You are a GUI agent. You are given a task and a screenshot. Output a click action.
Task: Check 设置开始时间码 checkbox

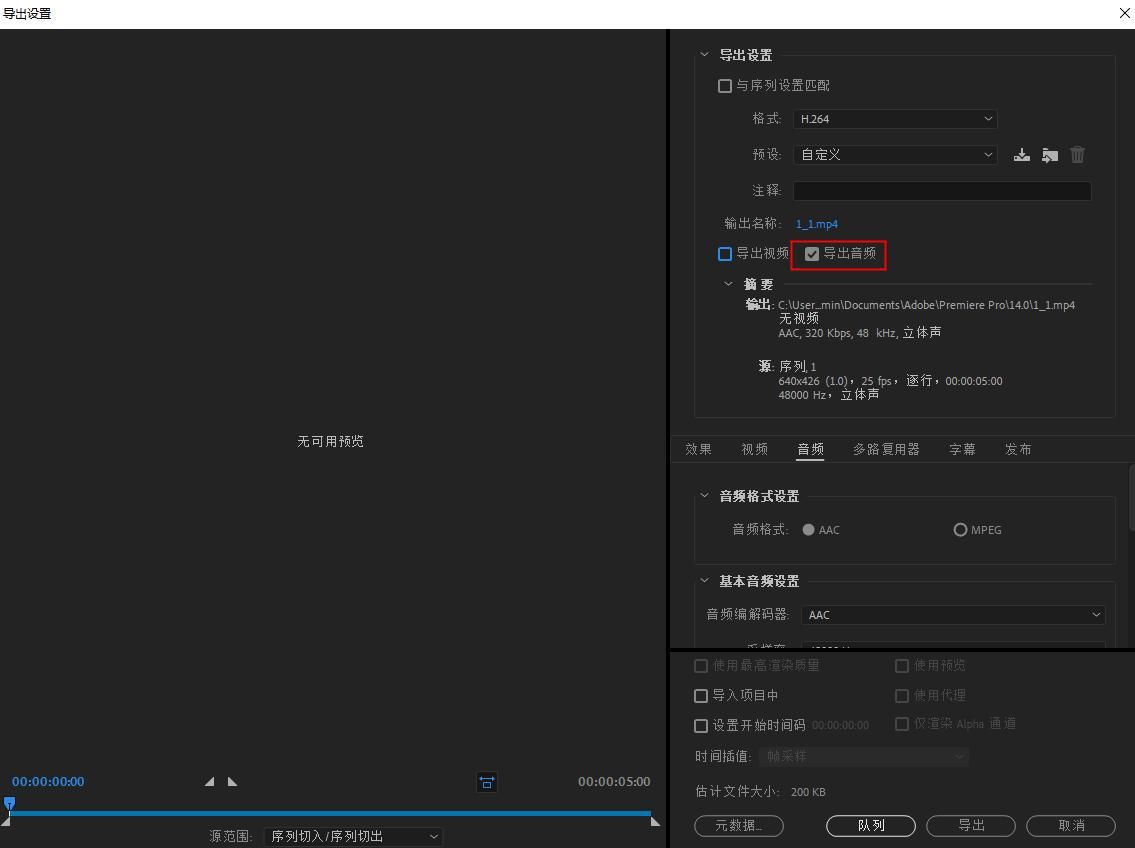click(x=701, y=726)
